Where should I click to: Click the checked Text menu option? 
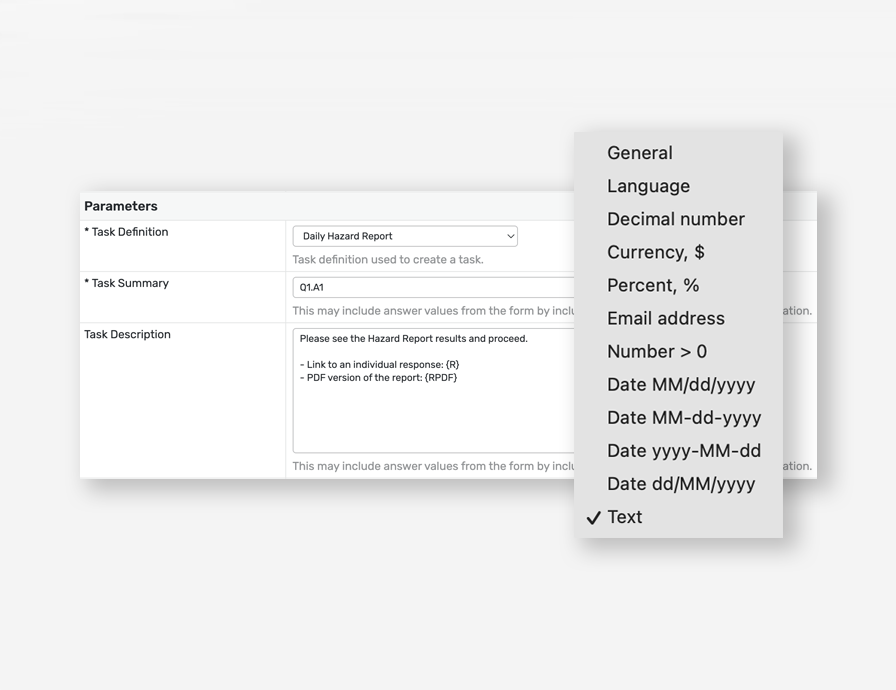[624, 517]
